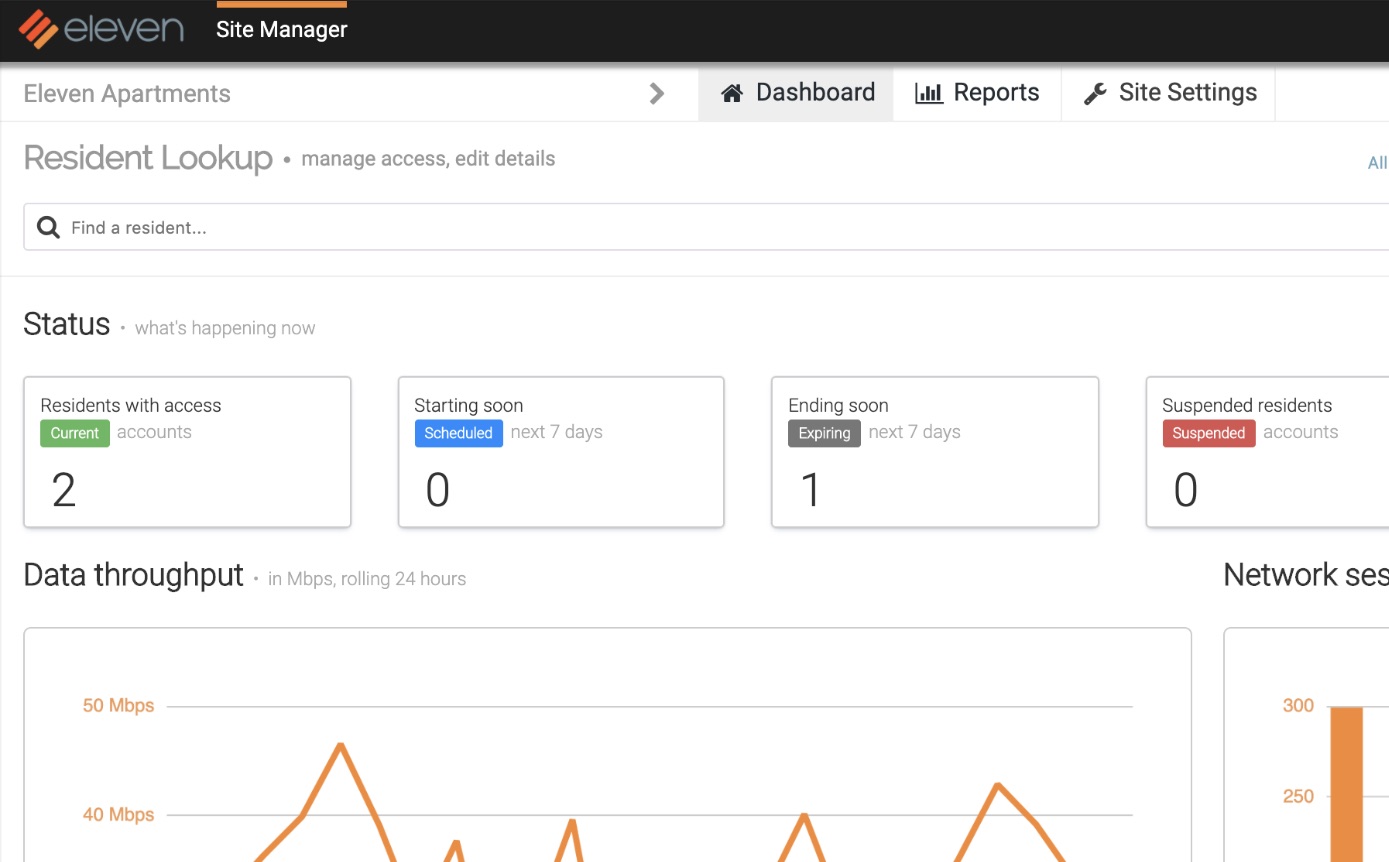Viewport: 1389px width, 862px height.
Task: Click the blue Scheduled badge
Action: [458, 433]
